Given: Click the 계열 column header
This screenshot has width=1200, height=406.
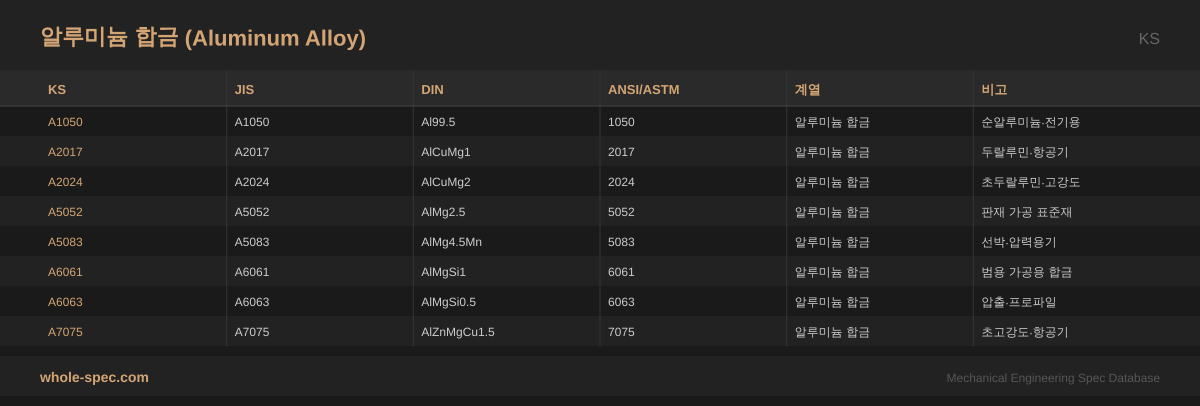Looking at the screenshot, I should pos(807,89).
